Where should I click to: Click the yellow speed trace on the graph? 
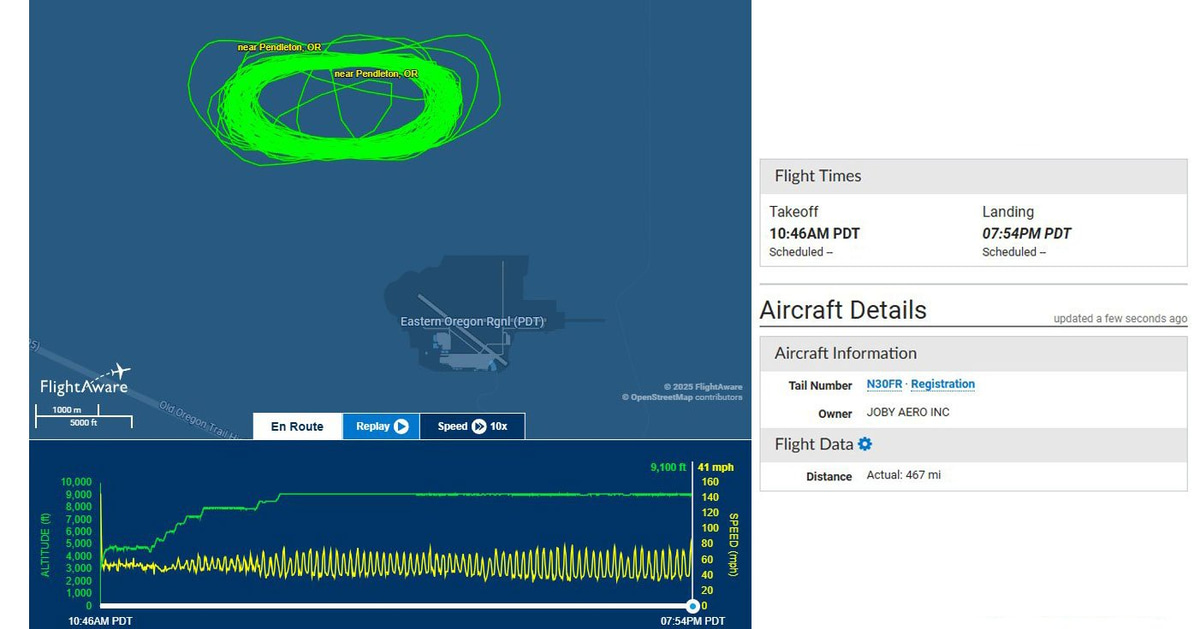tap(400, 563)
